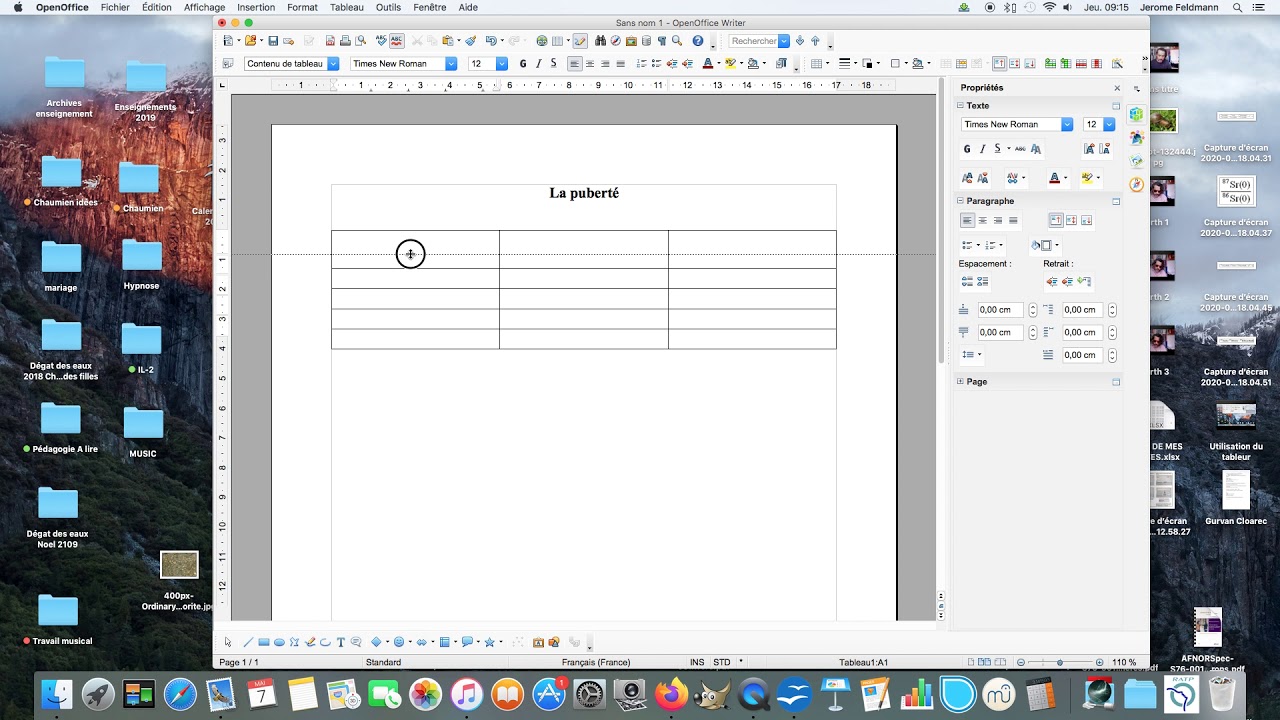Image resolution: width=1280 pixels, height=720 pixels.
Task: Click the Save document icon
Action: 273,41
